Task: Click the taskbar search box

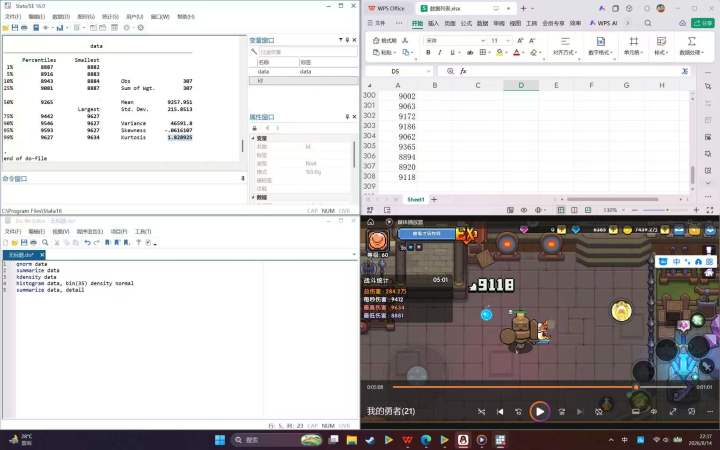Action: click(277, 440)
